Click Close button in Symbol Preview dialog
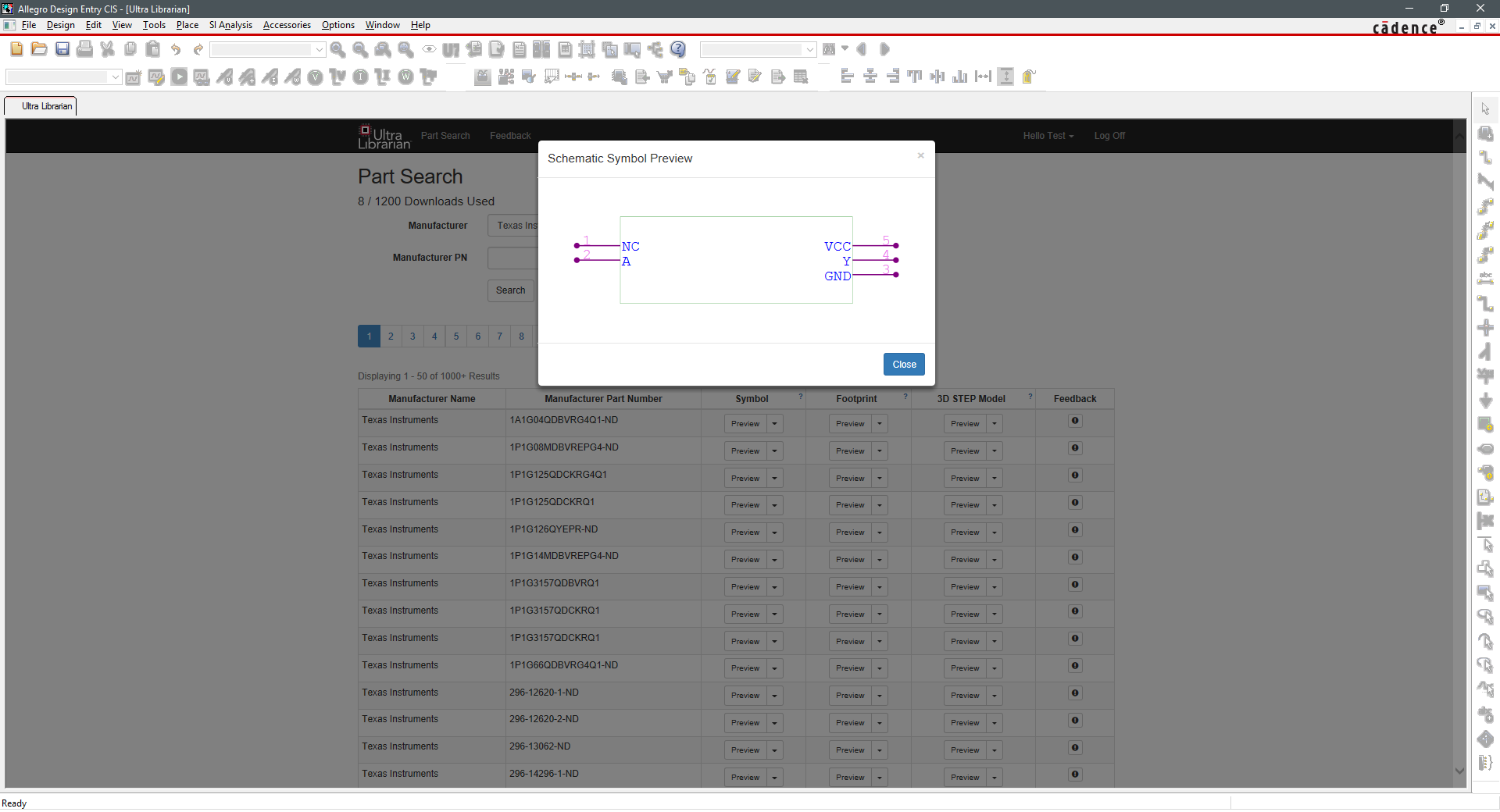The width and height of the screenshot is (1500, 812). [x=904, y=365]
